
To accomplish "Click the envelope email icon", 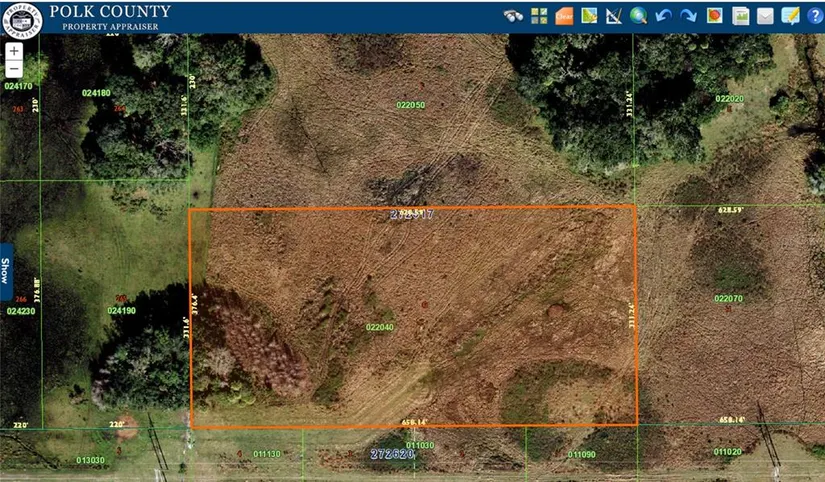I will (765, 16).
